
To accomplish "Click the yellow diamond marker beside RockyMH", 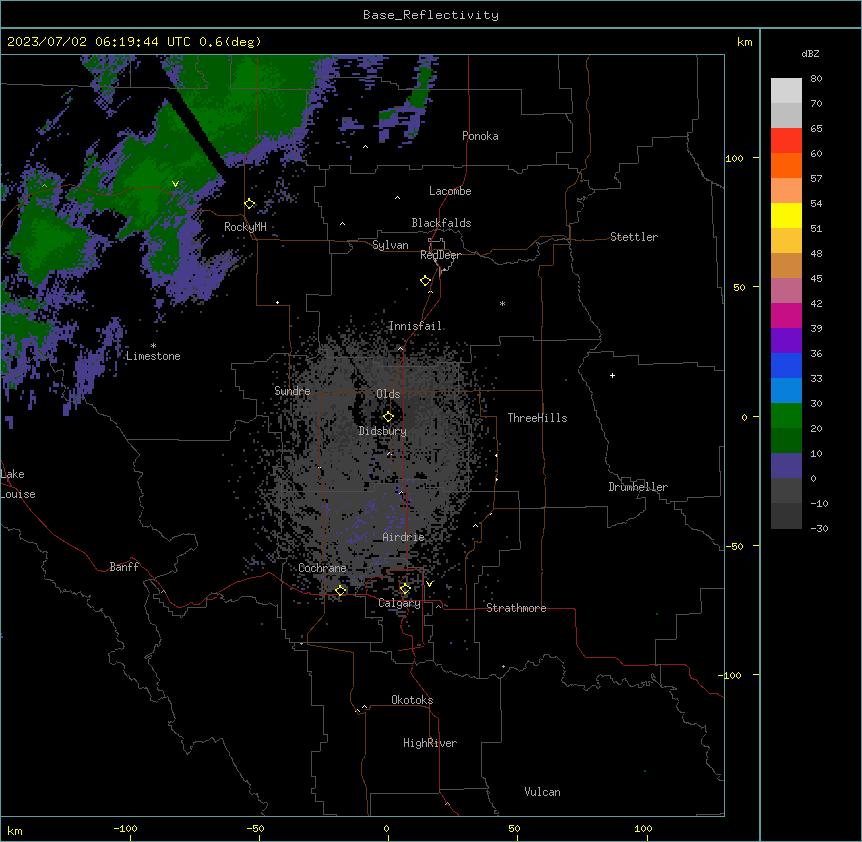I will [250, 204].
